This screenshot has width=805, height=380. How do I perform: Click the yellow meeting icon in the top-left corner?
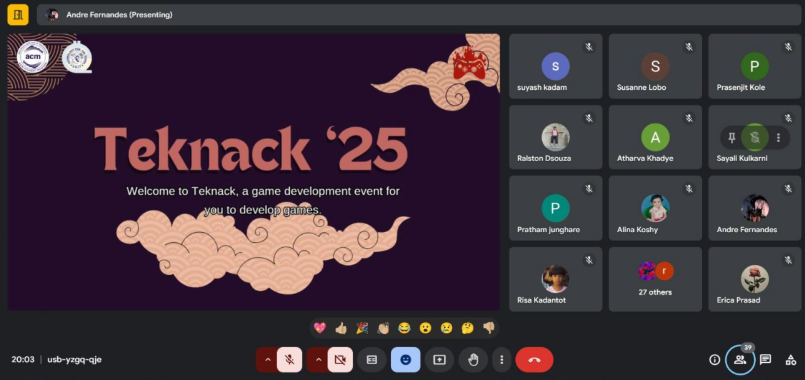pos(17,14)
